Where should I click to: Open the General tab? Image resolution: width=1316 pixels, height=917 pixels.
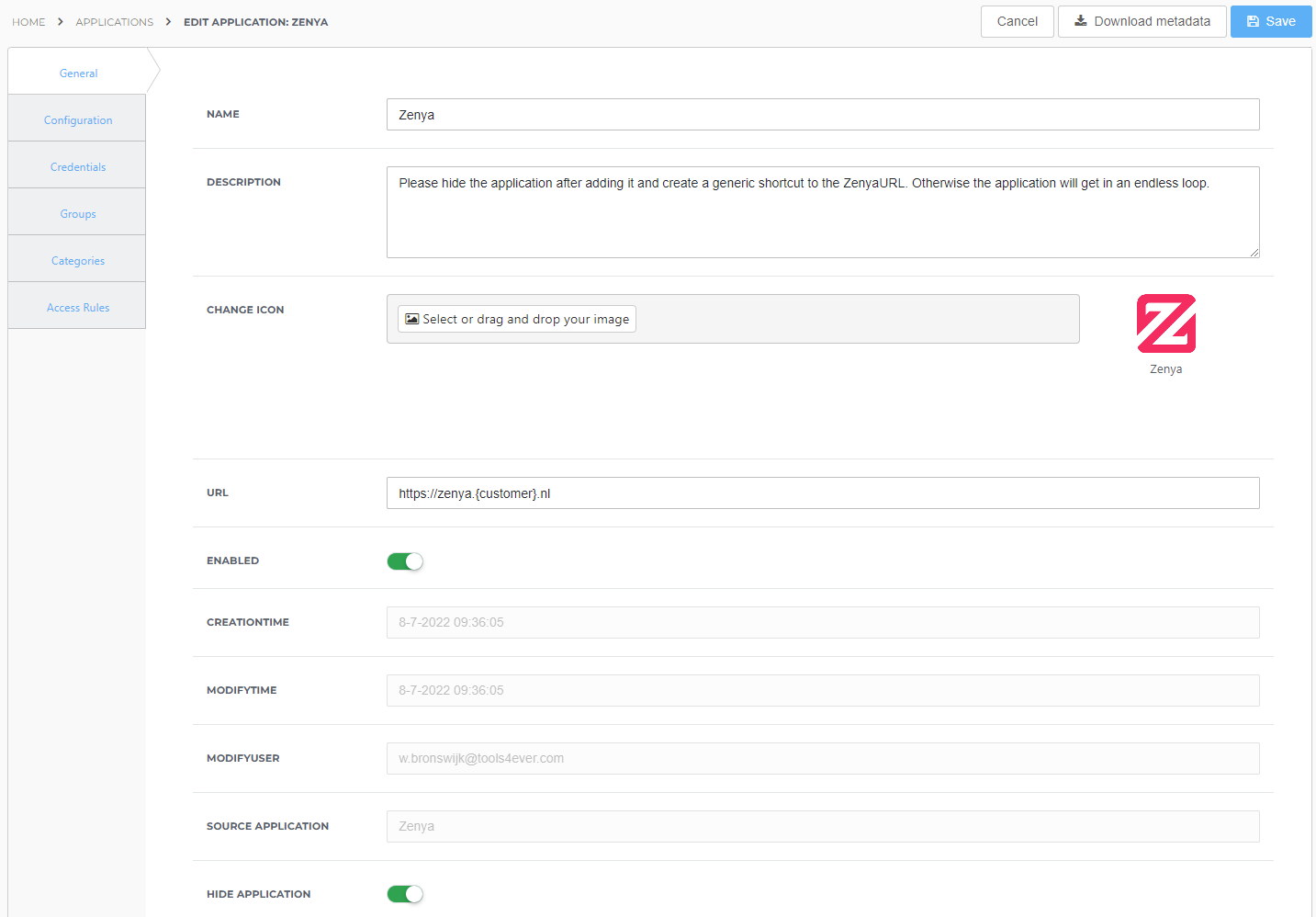(x=78, y=73)
